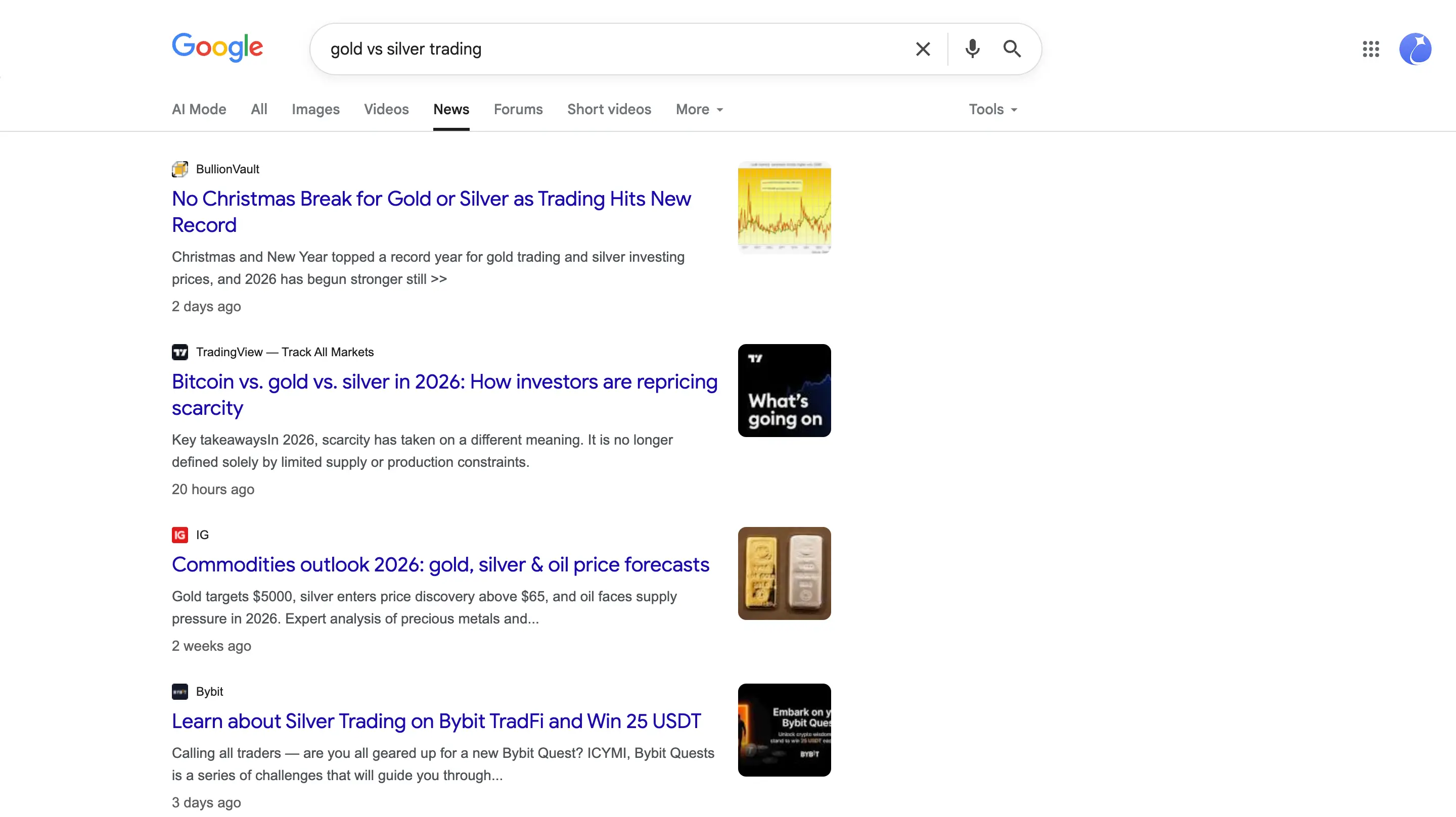Expand the More search filters dropdown
This screenshot has height=817, width=1456.
click(x=699, y=110)
